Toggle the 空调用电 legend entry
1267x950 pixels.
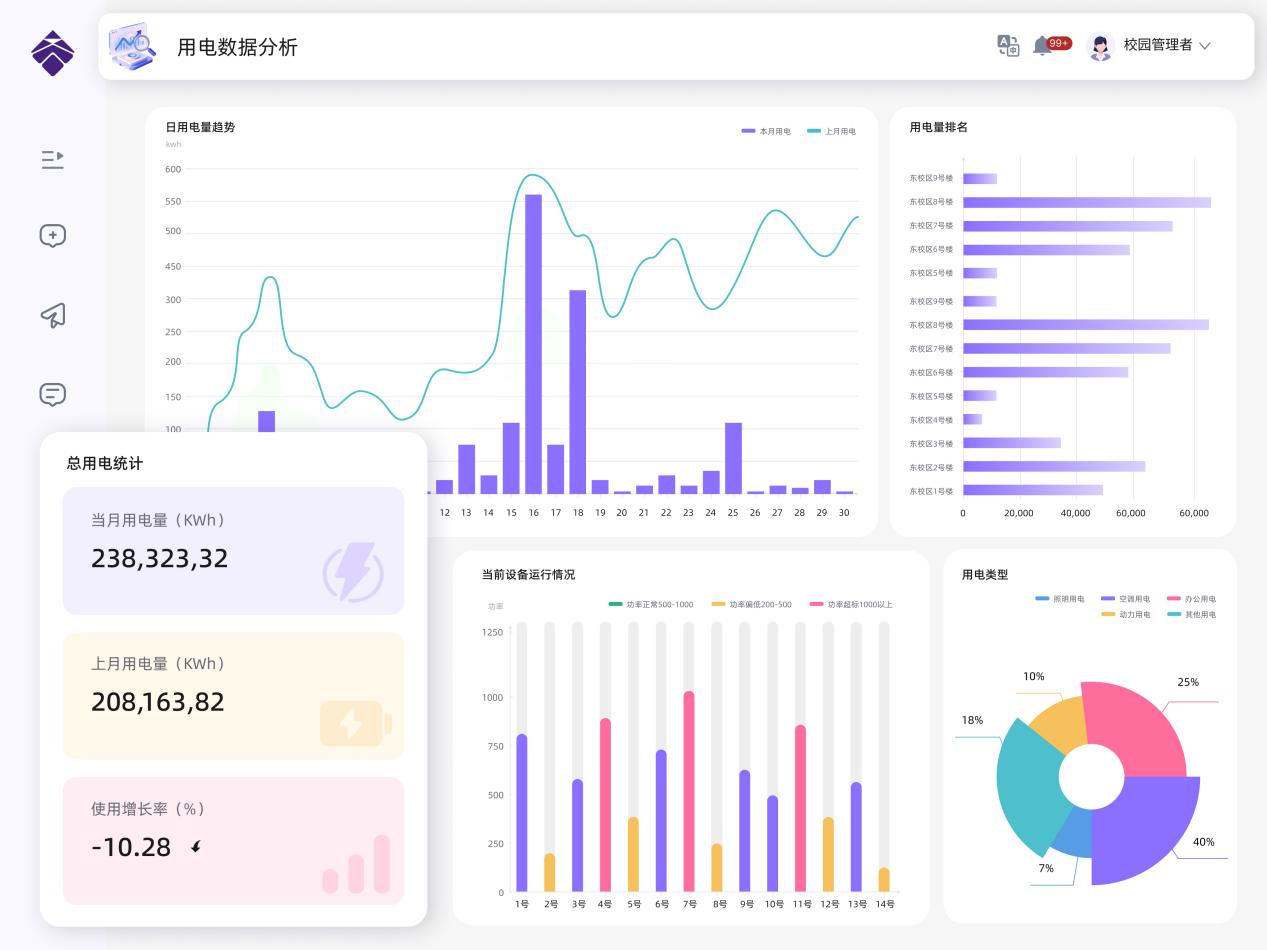click(x=1126, y=599)
